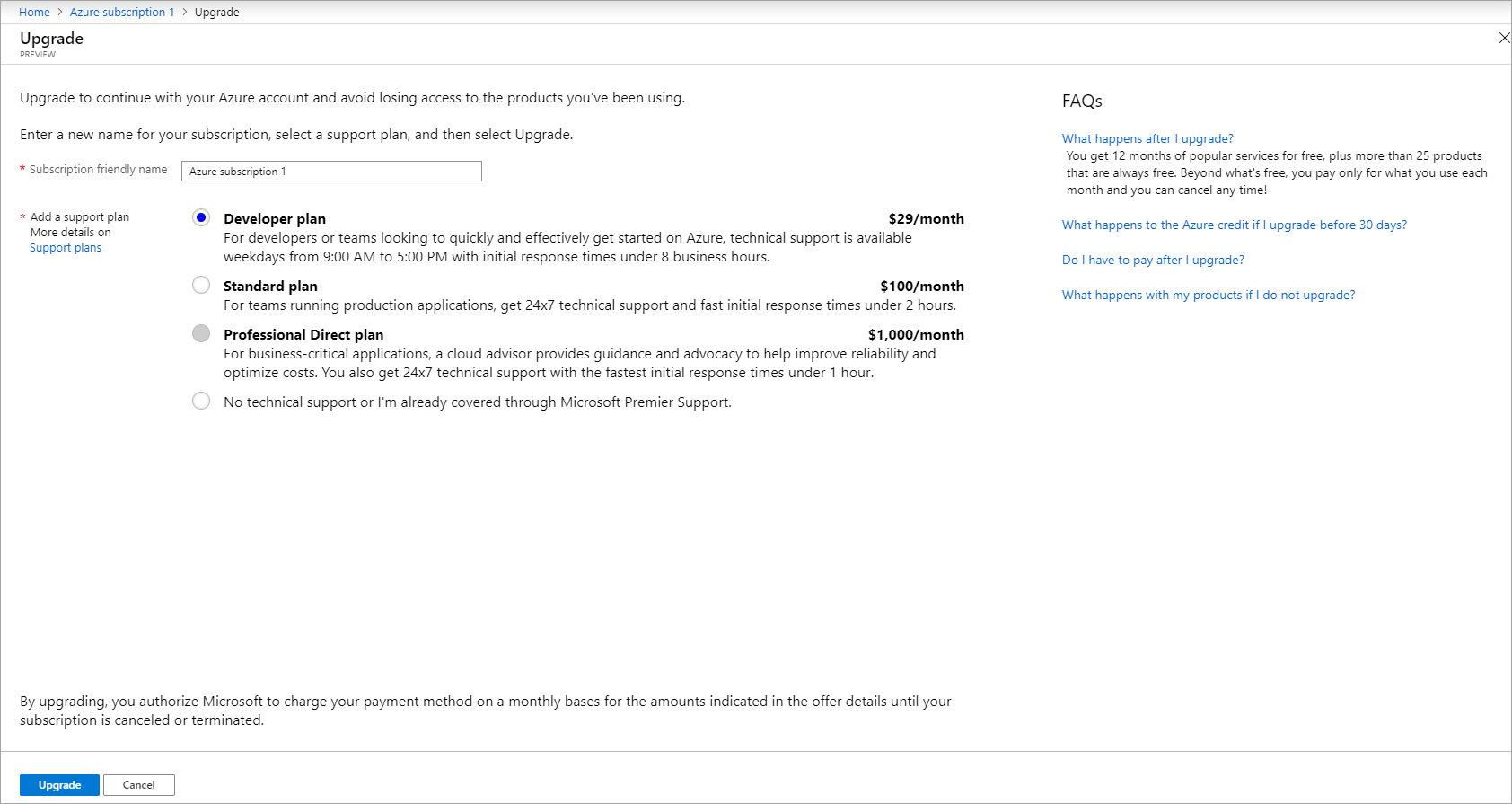
Task: Go to Home breadcrumb
Action: 34,12
